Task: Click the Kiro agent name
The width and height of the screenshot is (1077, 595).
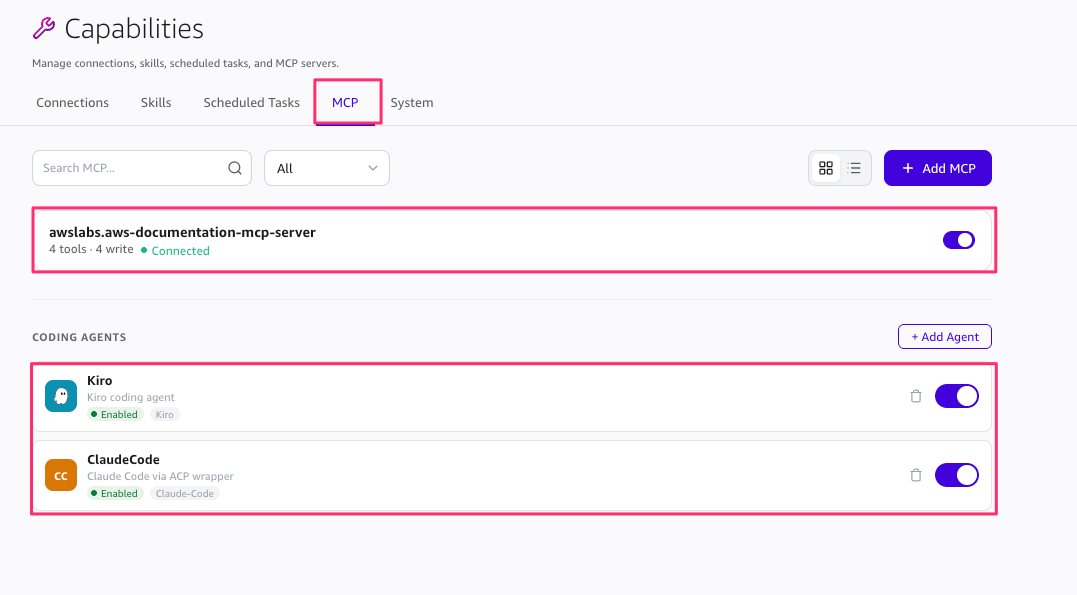Action: click(x=100, y=381)
